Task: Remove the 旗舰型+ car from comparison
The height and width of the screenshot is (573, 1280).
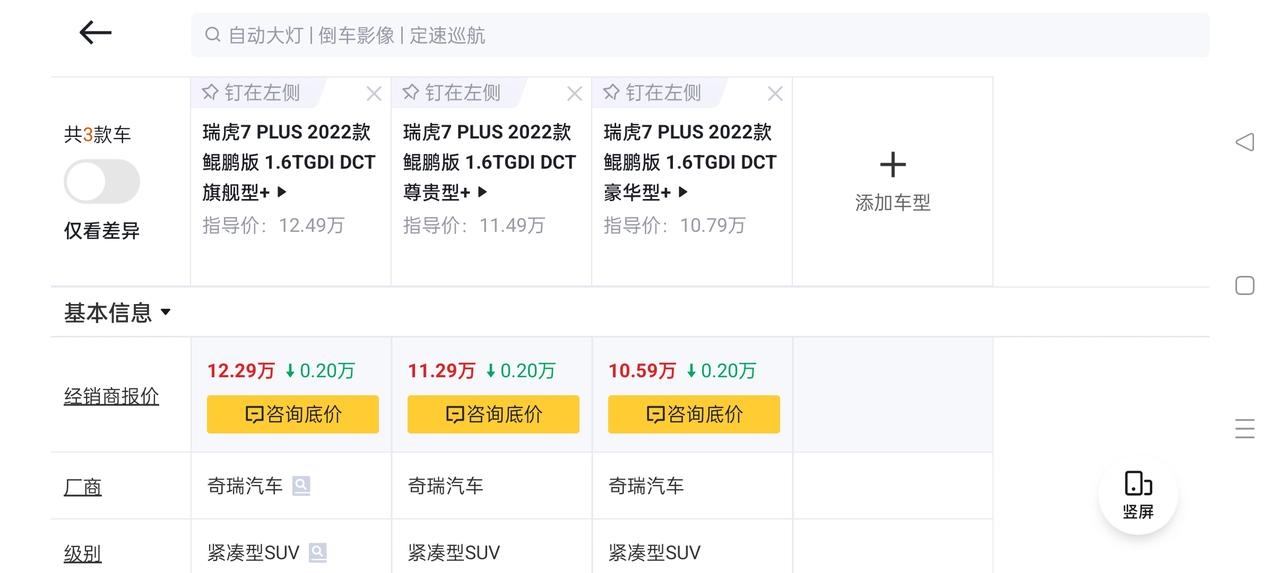Action: tap(374, 94)
